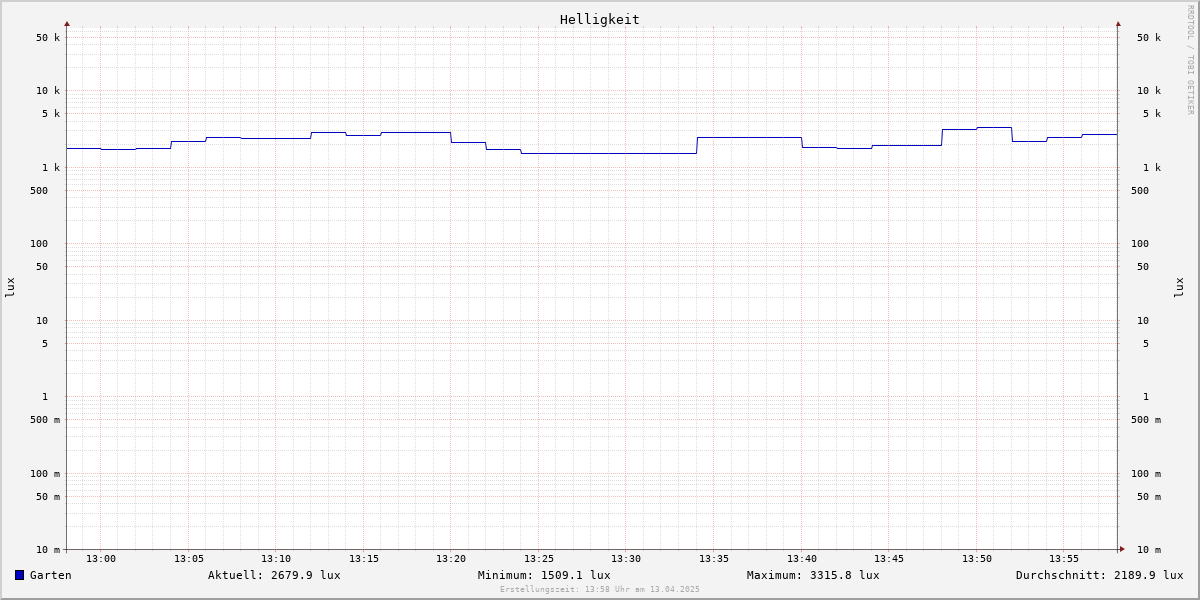Click the 13:00 time axis label

[101, 559]
